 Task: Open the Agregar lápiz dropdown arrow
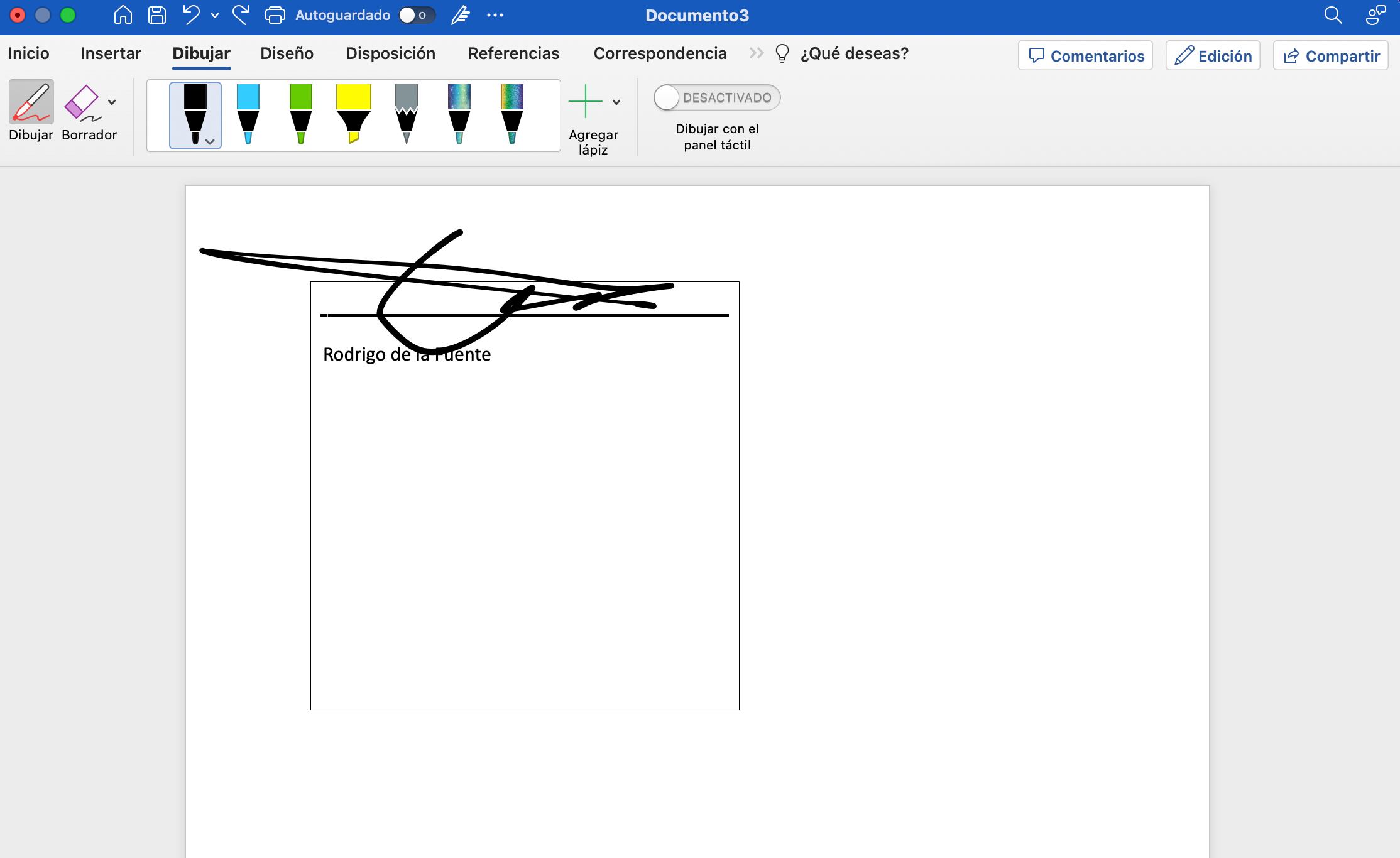pyautogui.click(x=616, y=102)
